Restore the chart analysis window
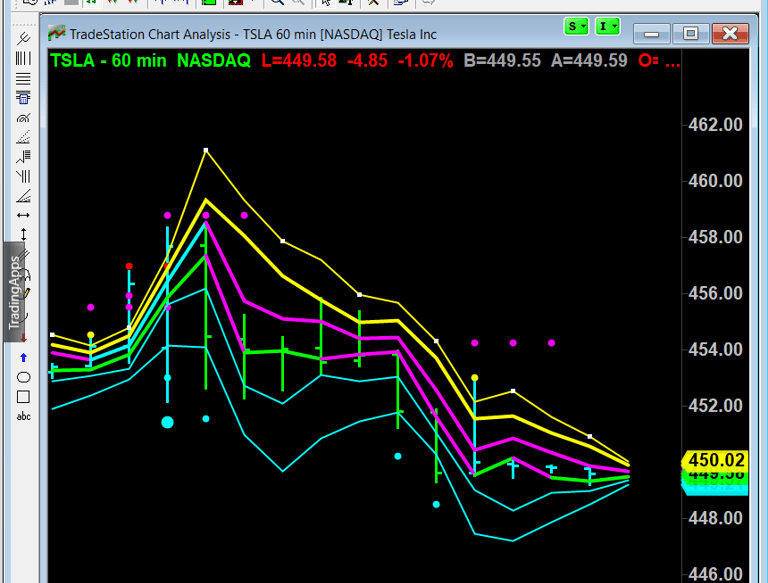Screen dimensions: 768x583 click(691, 33)
